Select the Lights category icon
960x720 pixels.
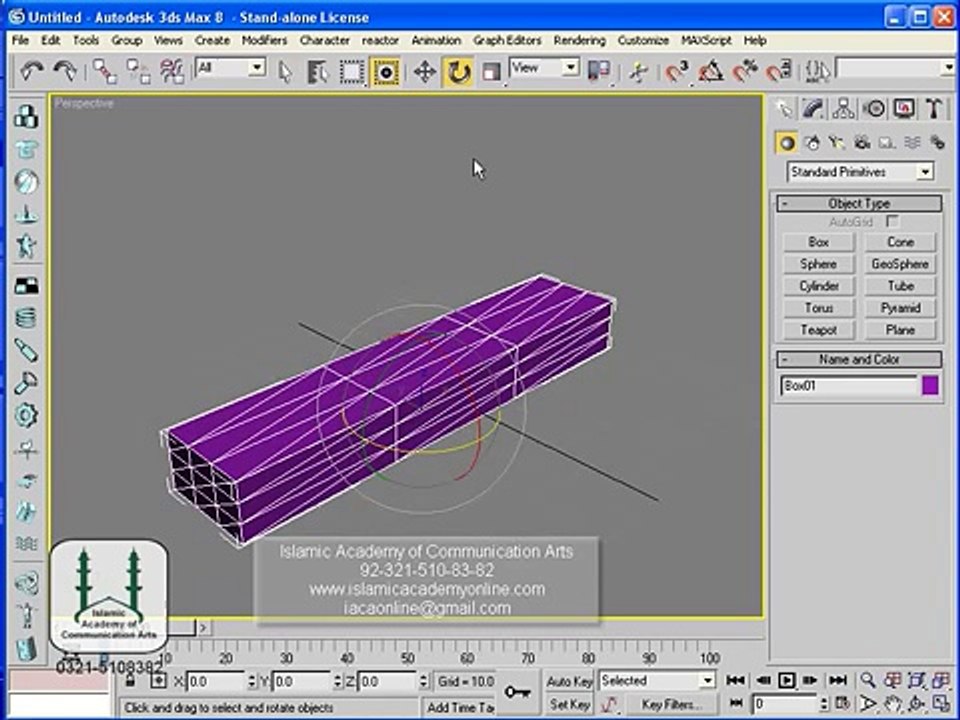click(836, 143)
